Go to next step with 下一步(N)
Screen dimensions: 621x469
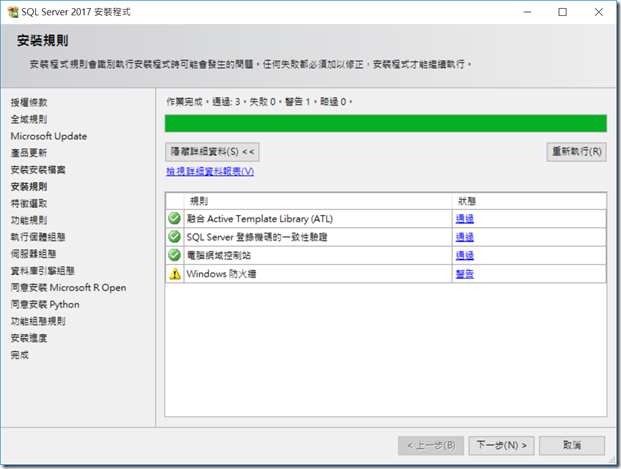[x=501, y=446]
